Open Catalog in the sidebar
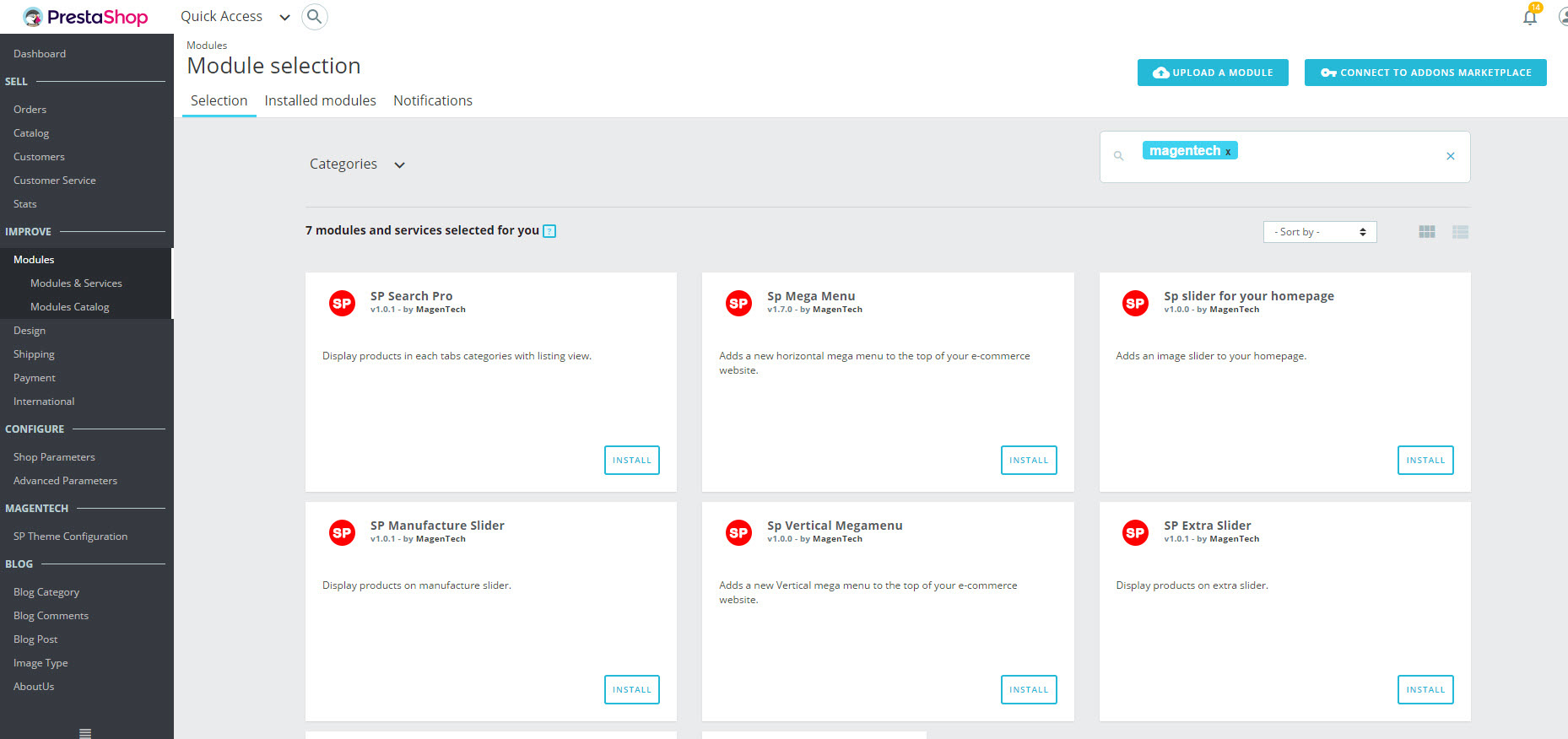The width and height of the screenshot is (1568, 739). [x=31, y=133]
